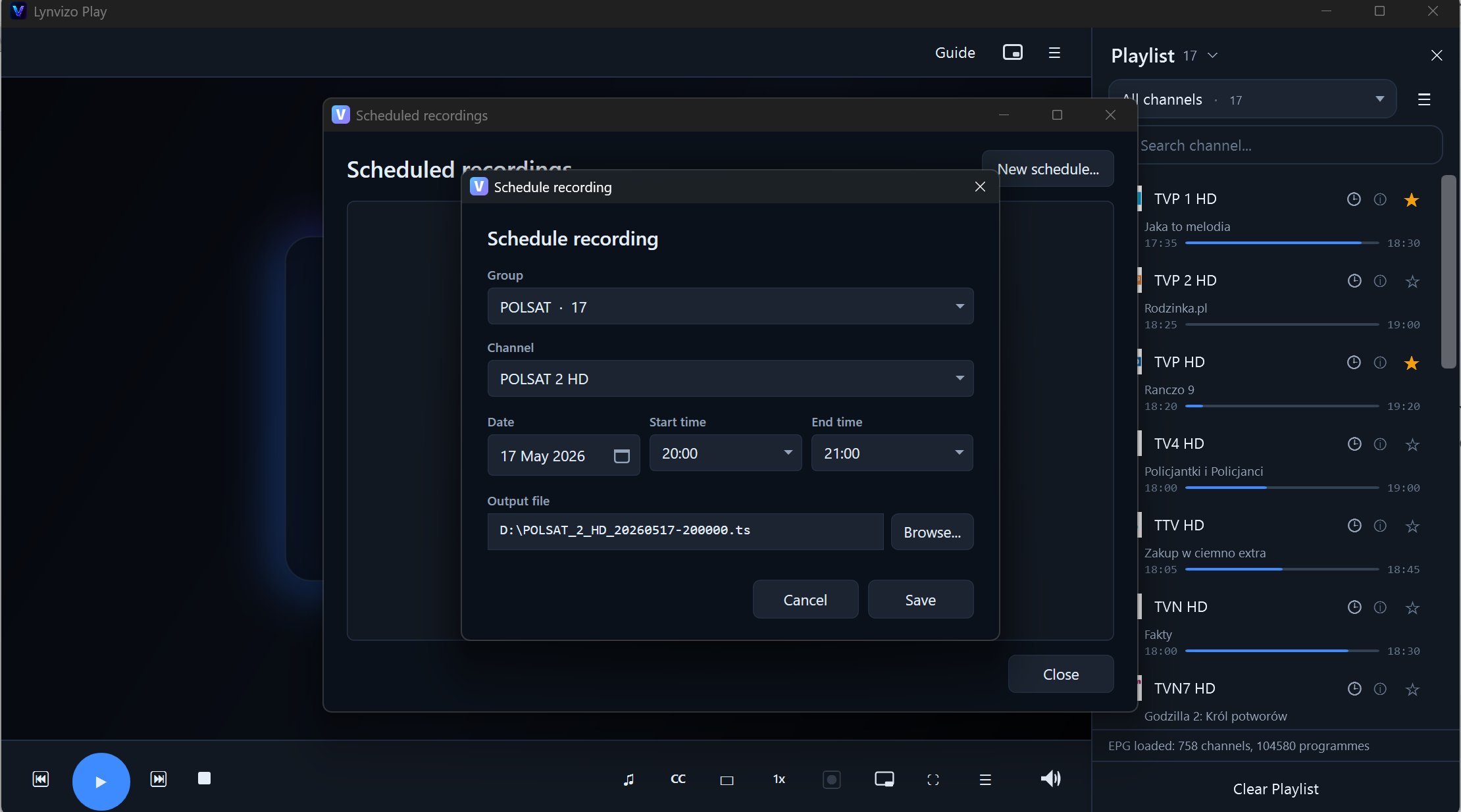
Task: Click Clear Playlist
Action: (x=1275, y=788)
